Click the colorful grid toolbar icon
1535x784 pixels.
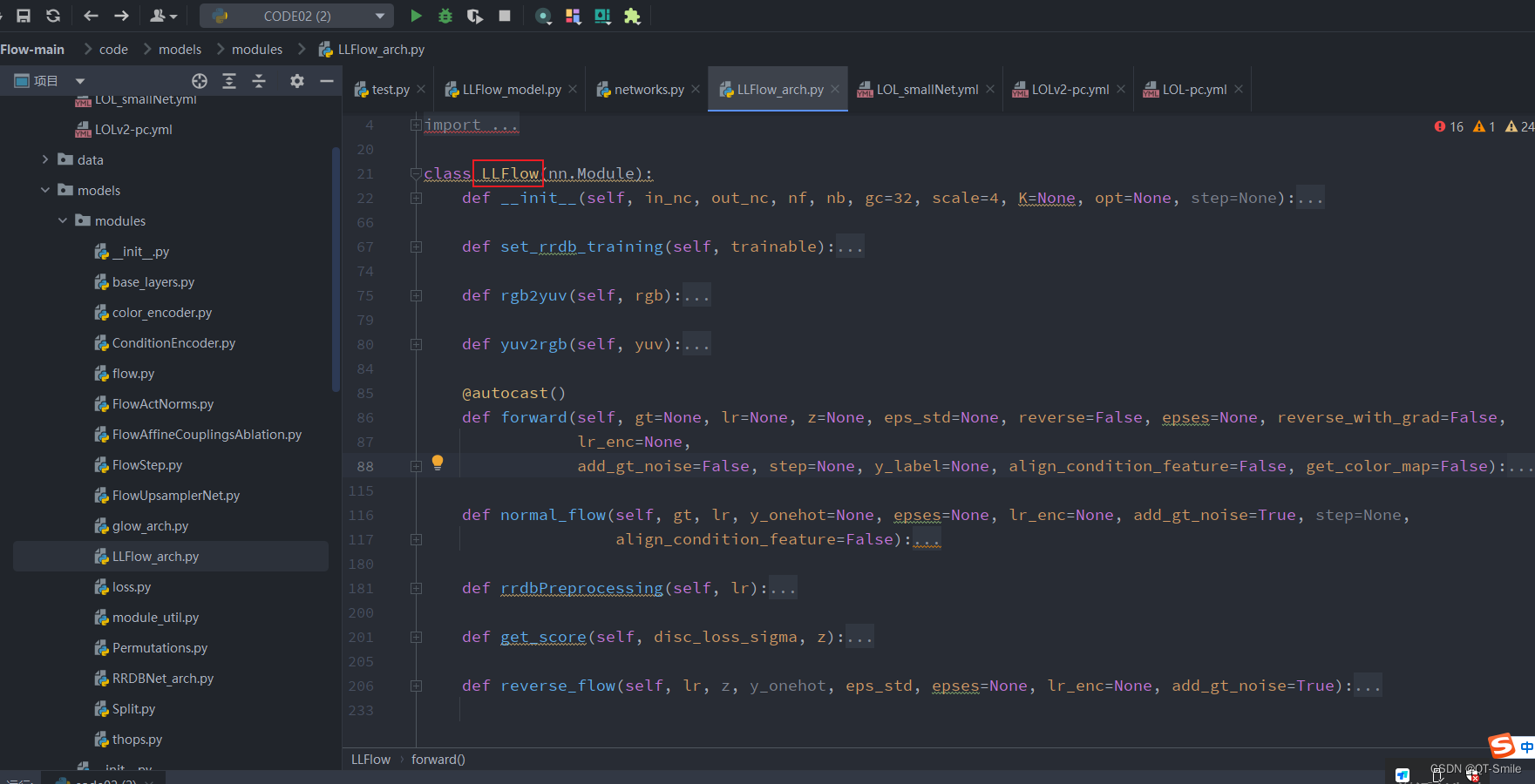pos(573,16)
